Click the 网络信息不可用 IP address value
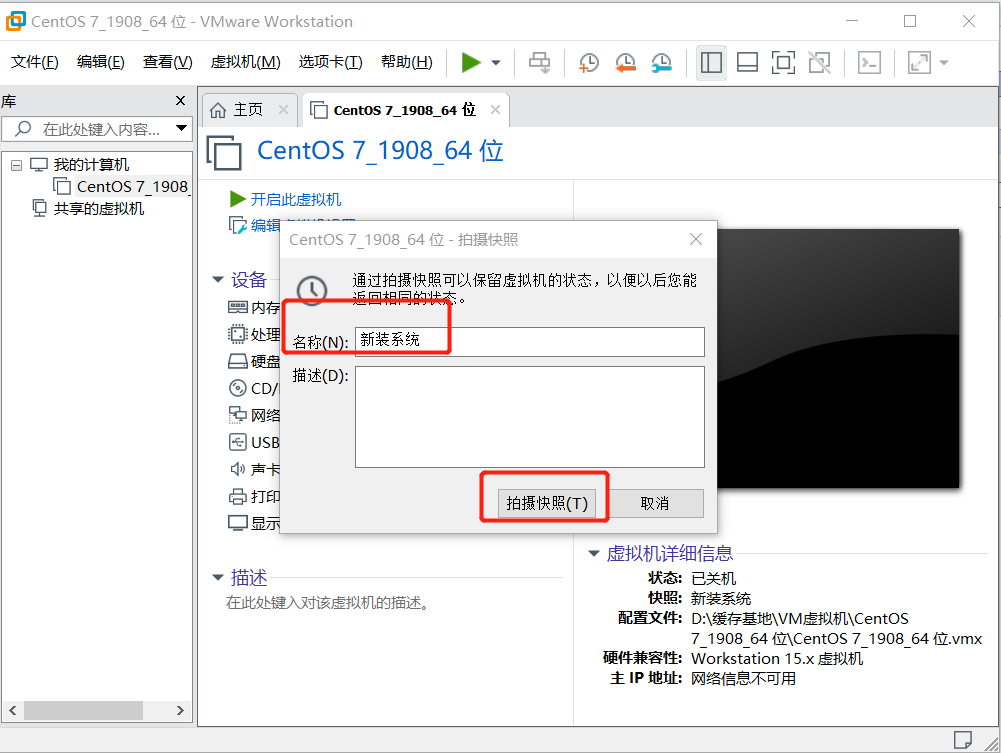 (744, 678)
